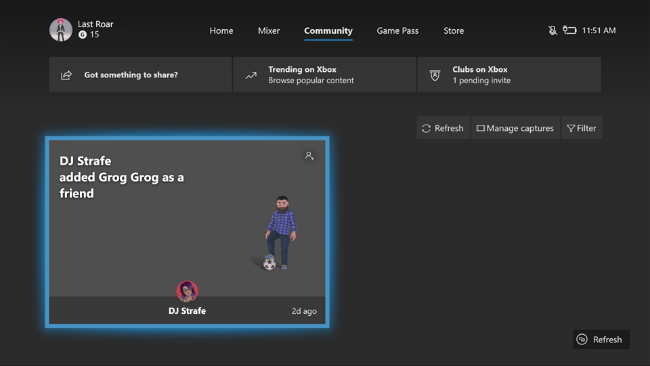The image size is (650, 366).
Task: Click 'DJ Strafe added Grog Grog as a friend' text
Action: point(121,177)
